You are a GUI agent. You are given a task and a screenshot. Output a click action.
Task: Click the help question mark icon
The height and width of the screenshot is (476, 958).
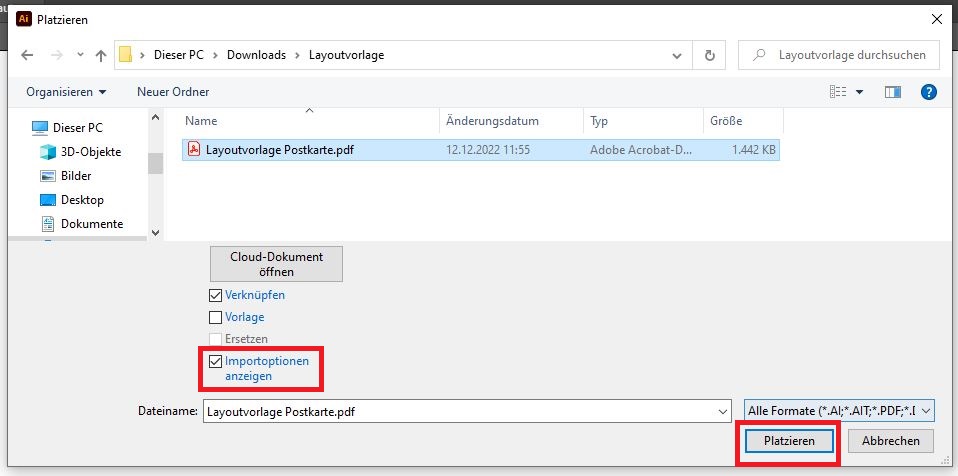point(928,92)
